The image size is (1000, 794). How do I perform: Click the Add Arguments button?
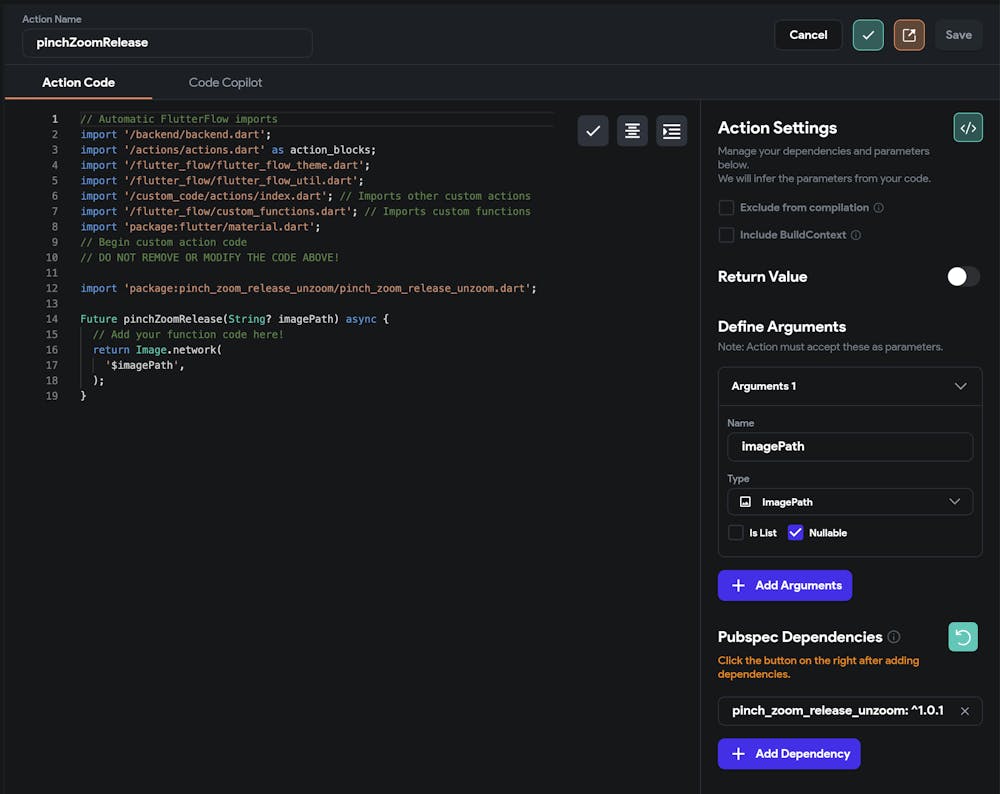click(x=784, y=585)
